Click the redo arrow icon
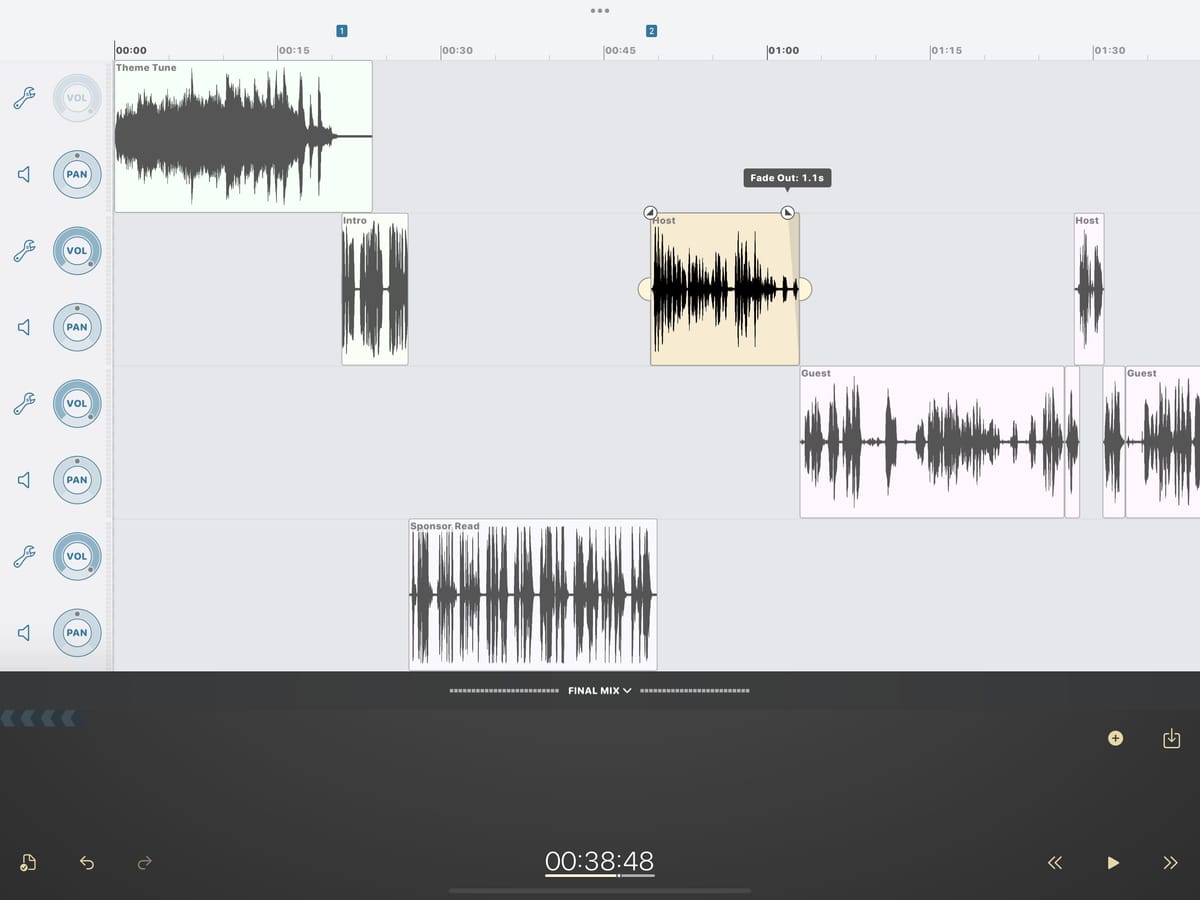Viewport: 1200px width, 900px height. [x=144, y=862]
